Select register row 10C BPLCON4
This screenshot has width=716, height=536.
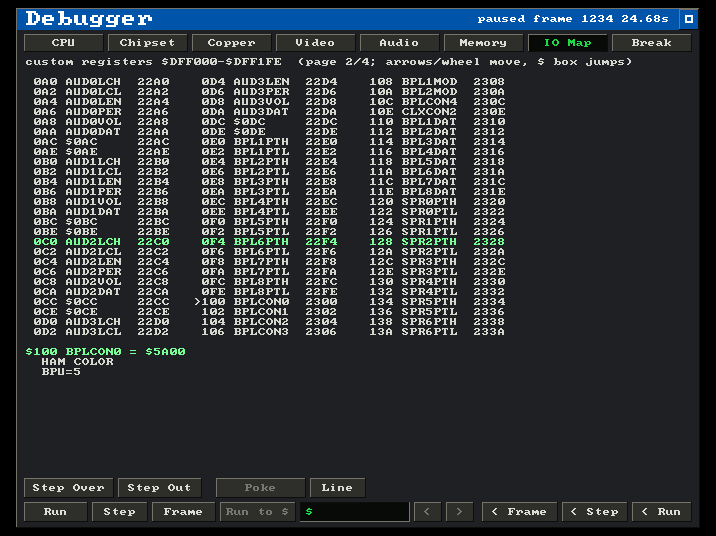point(437,102)
